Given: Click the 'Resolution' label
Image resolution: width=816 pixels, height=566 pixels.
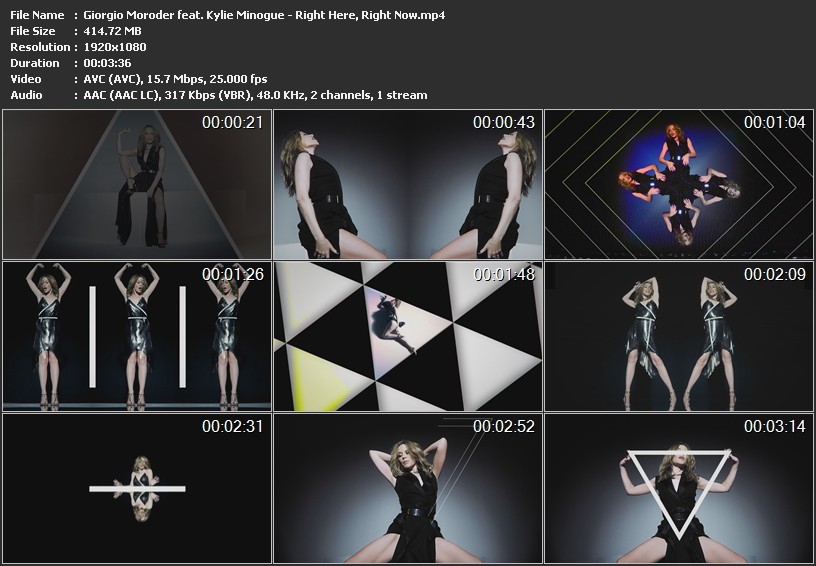Looking at the screenshot, I should coord(40,47).
